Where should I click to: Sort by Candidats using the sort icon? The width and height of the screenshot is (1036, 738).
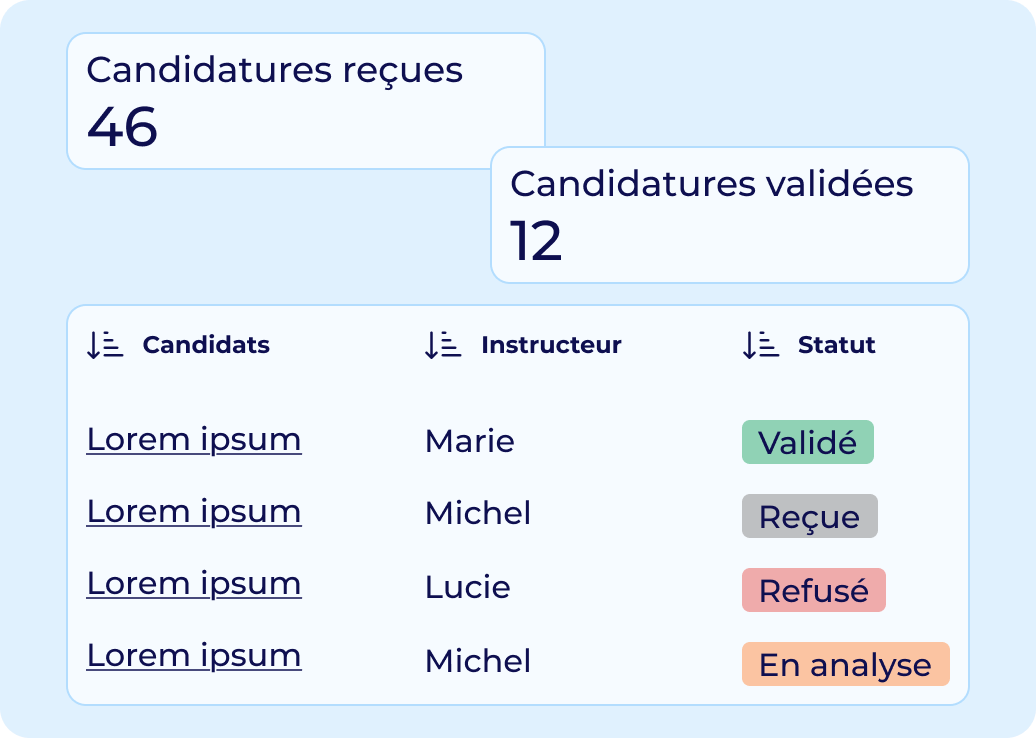[105, 345]
